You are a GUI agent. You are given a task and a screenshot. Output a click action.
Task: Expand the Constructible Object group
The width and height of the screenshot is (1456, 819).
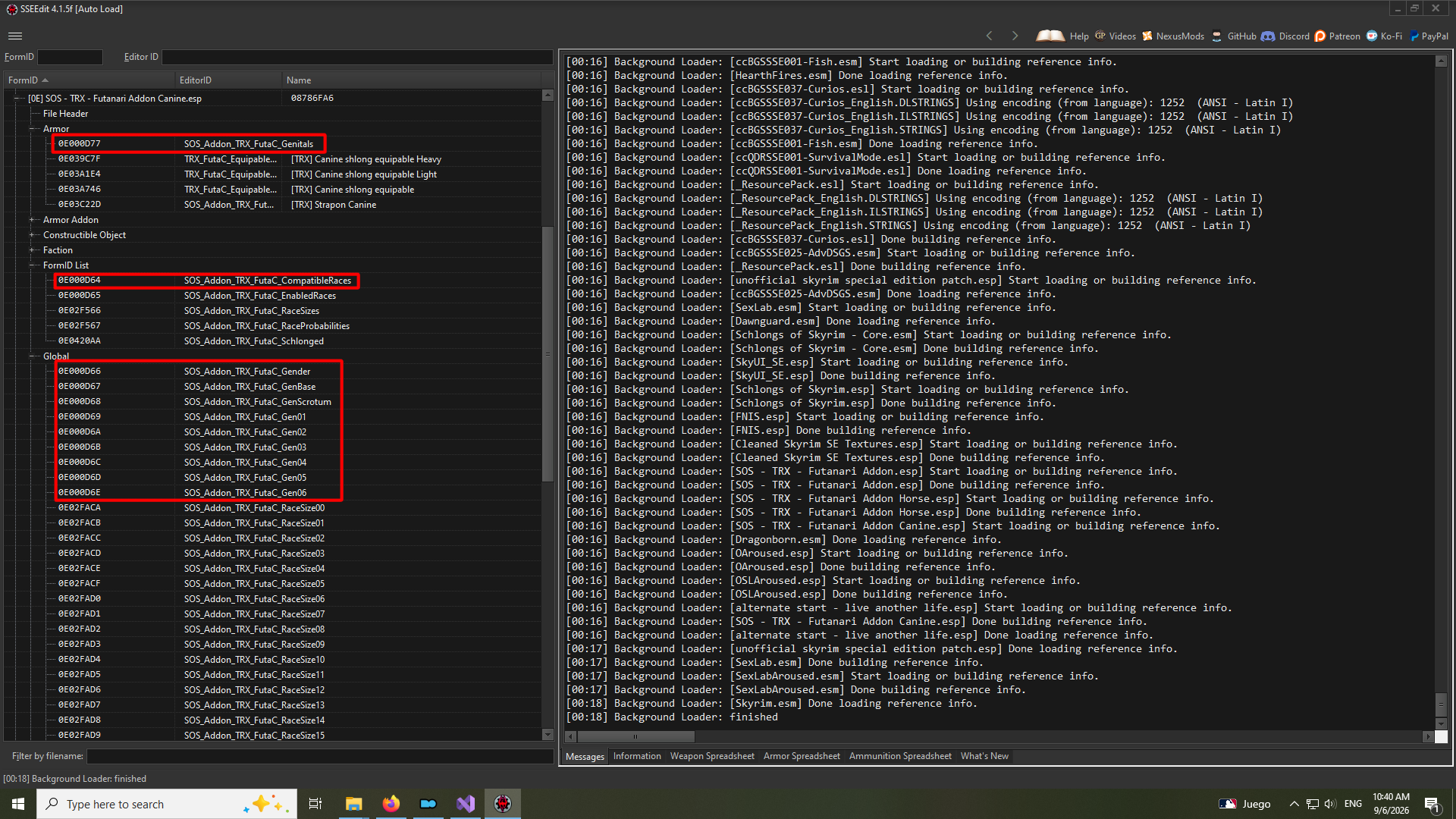coord(33,235)
